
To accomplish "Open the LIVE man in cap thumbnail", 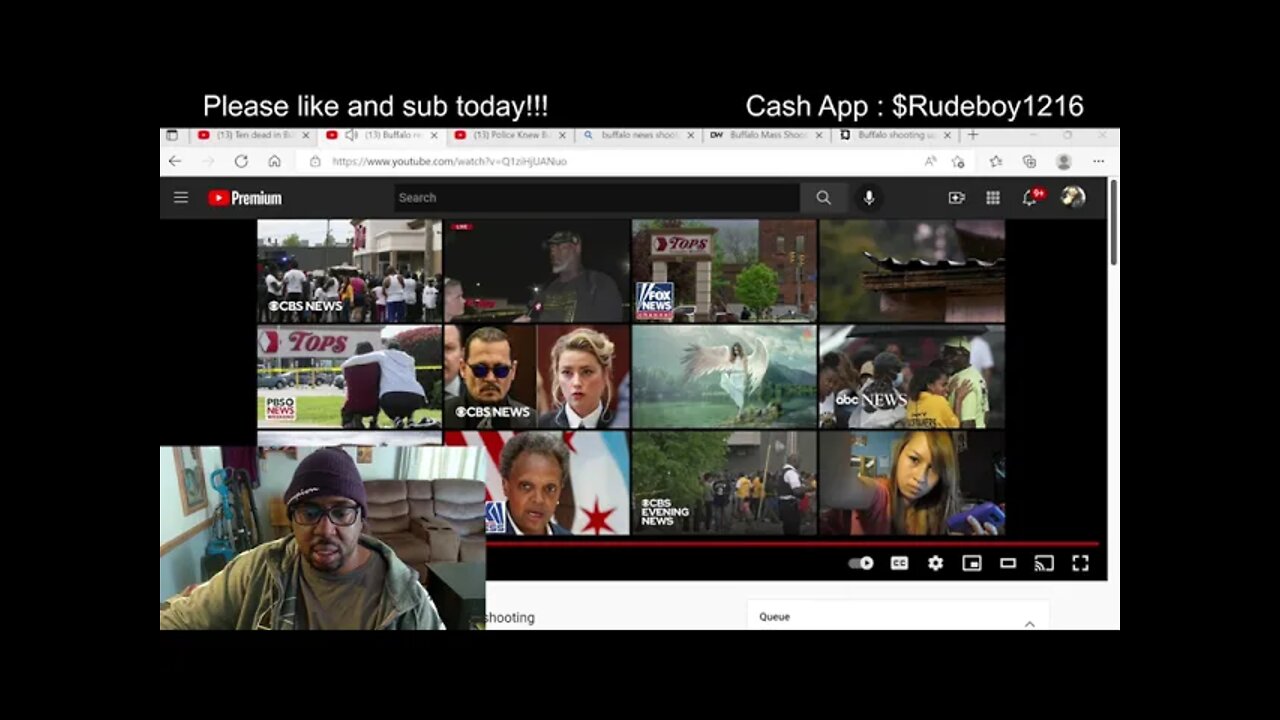I will coord(537,270).
